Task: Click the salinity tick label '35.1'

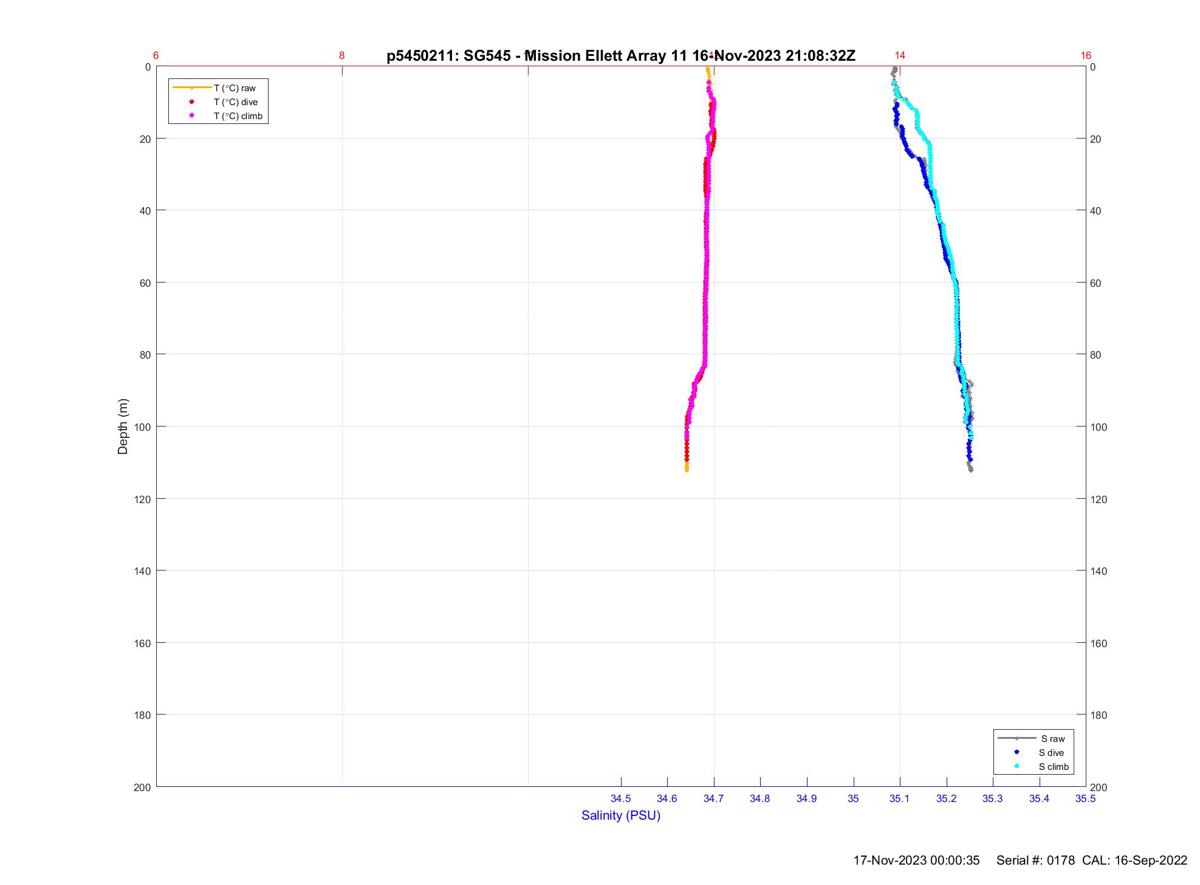Action: [900, 799]
